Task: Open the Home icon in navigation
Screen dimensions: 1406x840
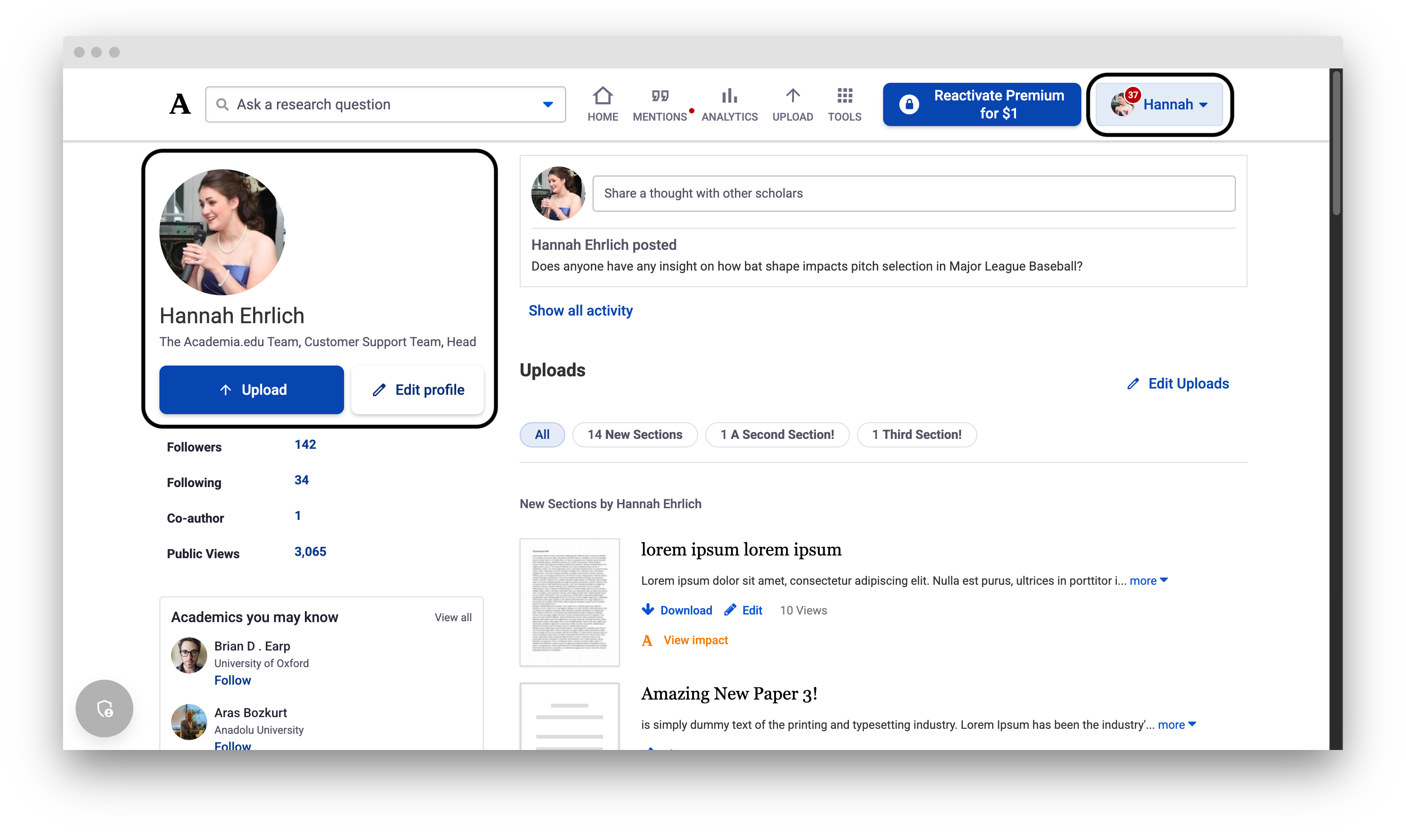Action: click(603, 96)
